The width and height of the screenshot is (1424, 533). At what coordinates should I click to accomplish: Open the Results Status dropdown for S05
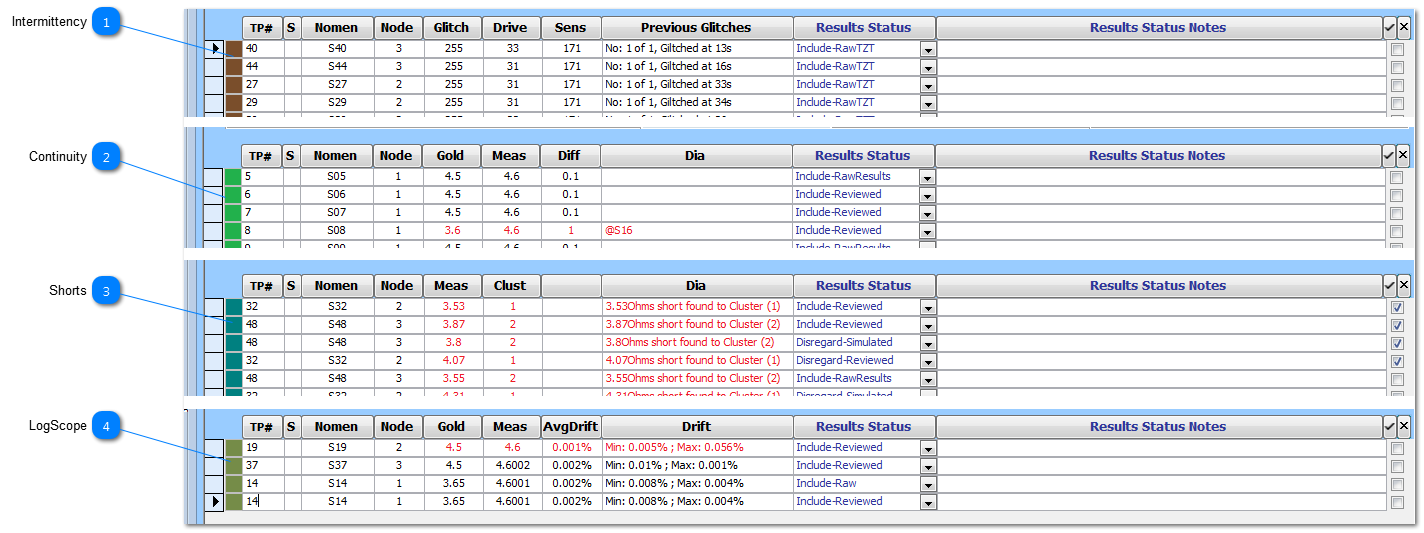(x=927, y=177)
